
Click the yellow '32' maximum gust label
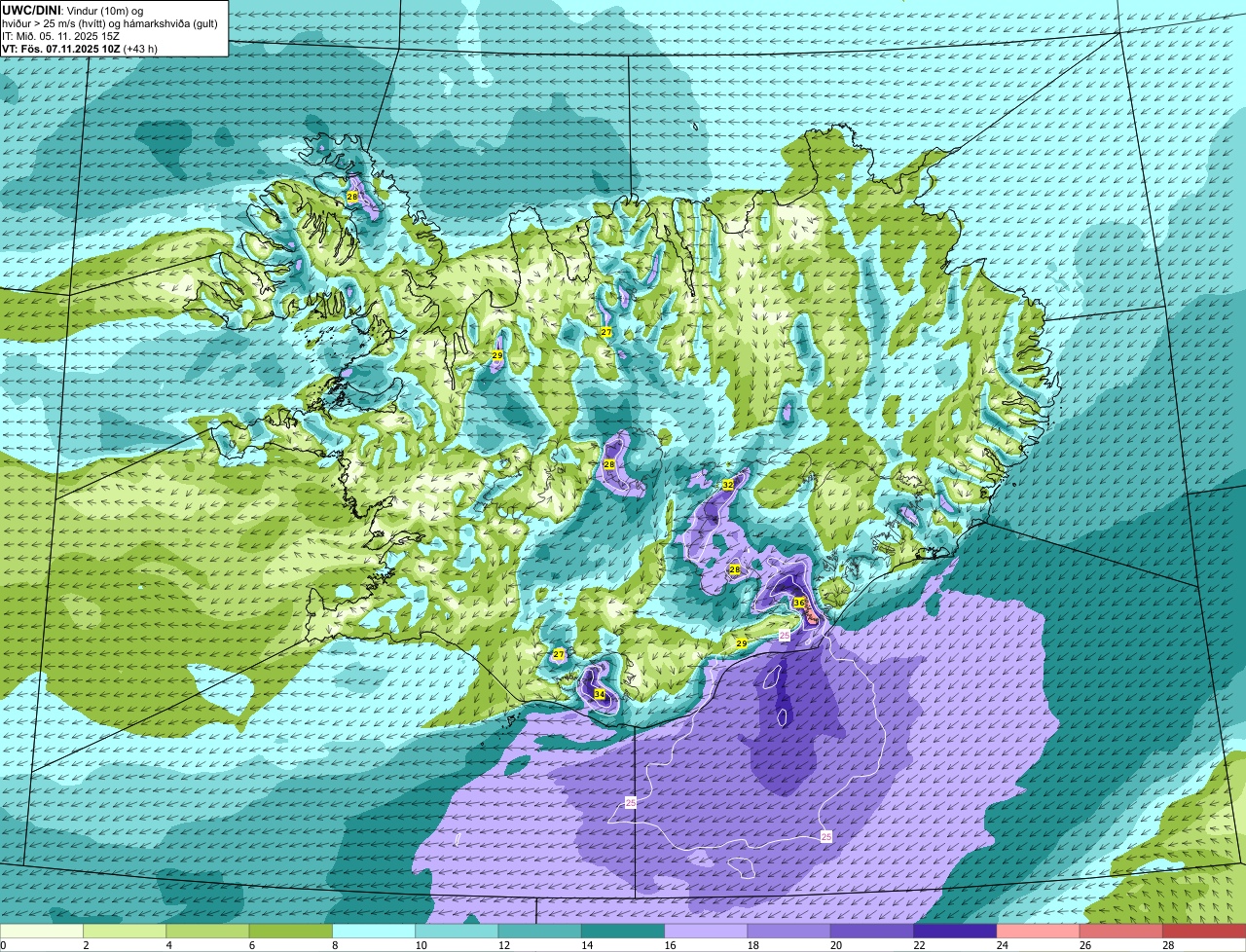coord(728,484)
